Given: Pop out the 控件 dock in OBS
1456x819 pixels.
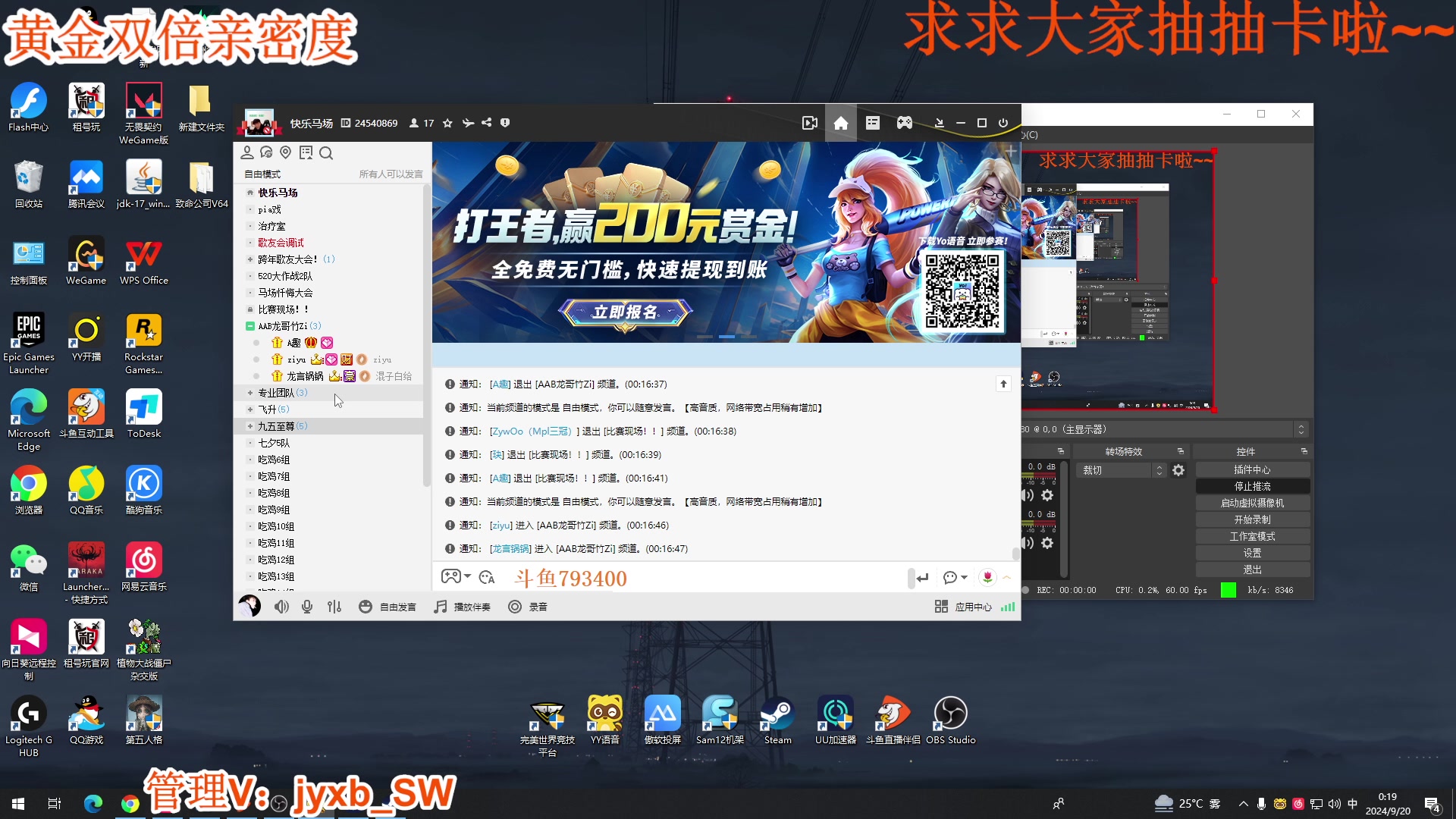Looking at the screenshot, I should [x=1304, y=451].
